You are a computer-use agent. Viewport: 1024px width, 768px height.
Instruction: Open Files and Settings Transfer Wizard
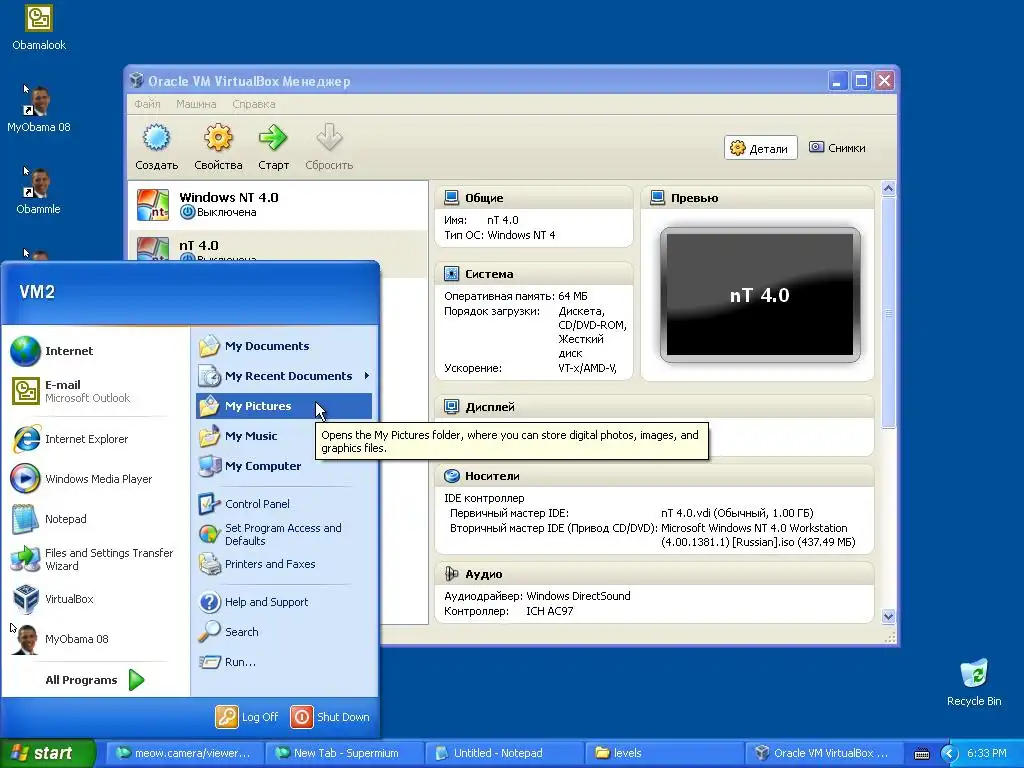(x=96, y=559)
